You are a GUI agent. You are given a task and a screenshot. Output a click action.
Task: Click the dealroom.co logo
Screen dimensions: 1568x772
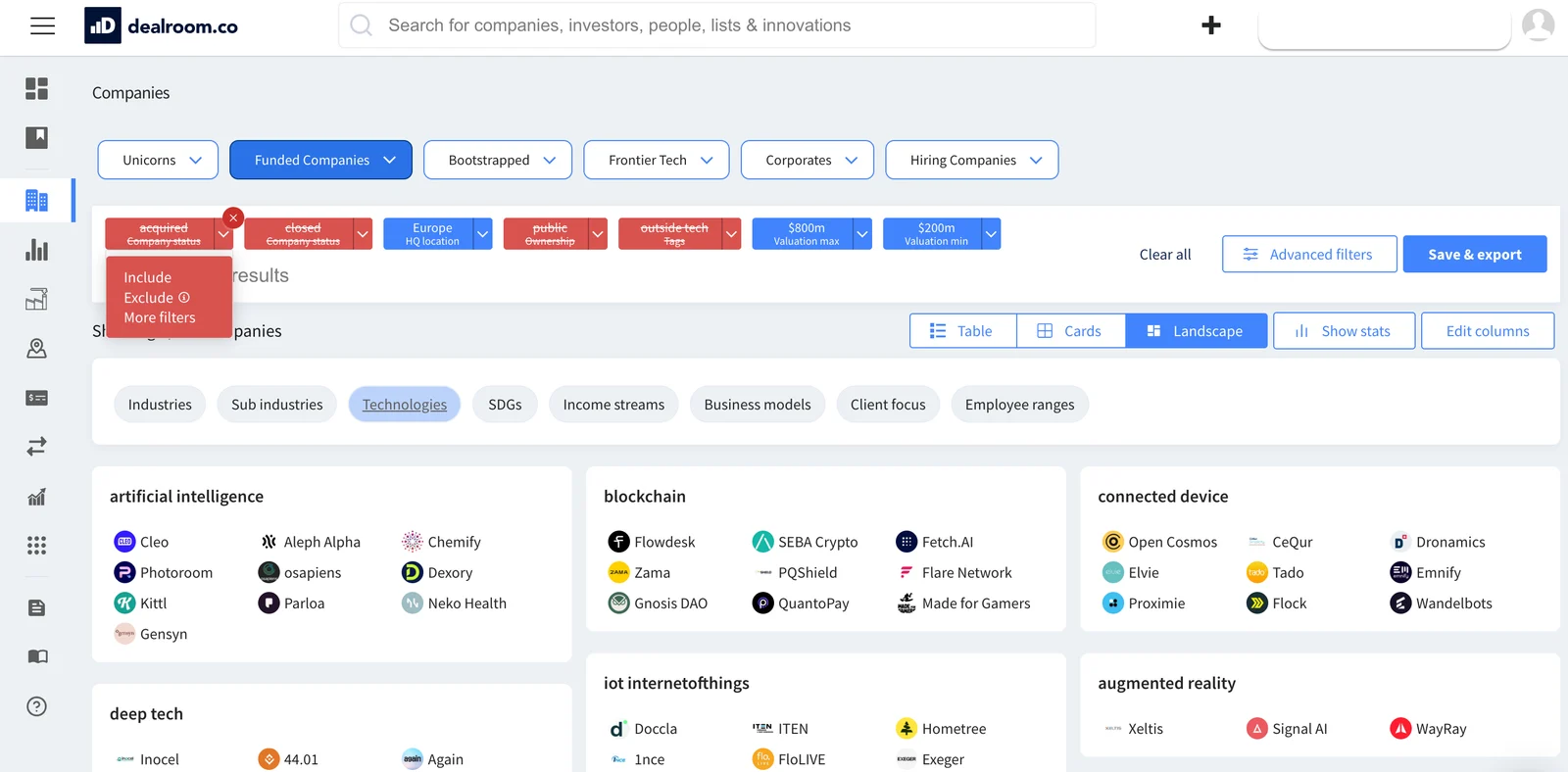click(162, 26)
